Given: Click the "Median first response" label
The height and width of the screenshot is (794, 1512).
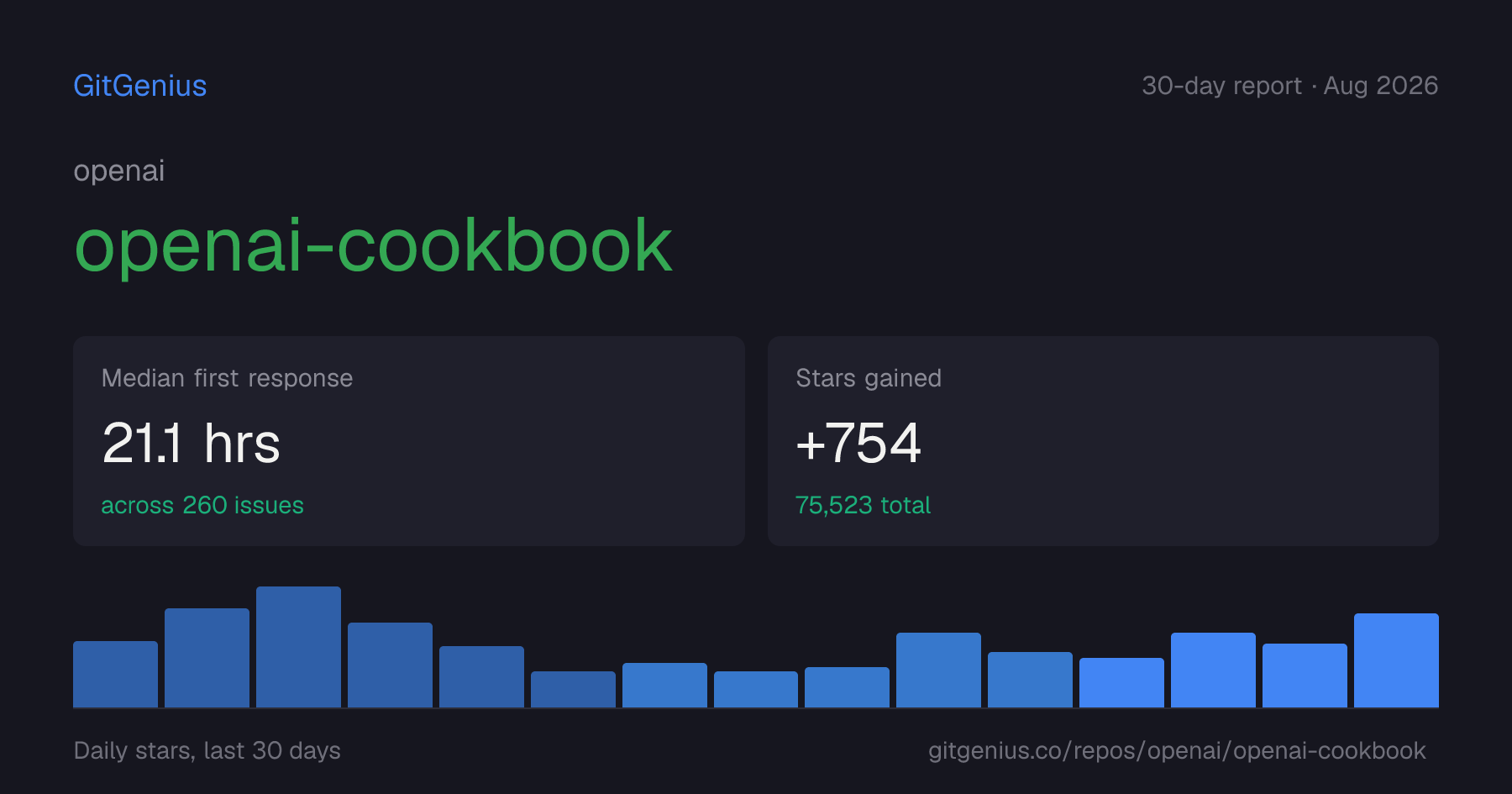Looking at the screenshot, I should coord(227,378).
